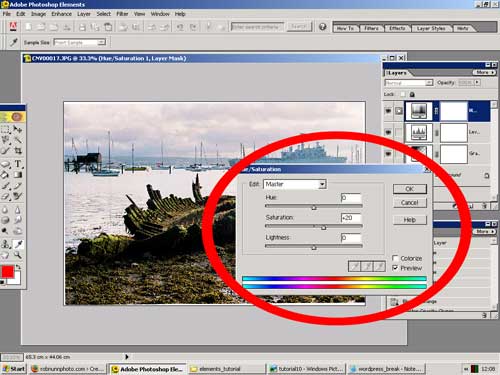Choose the Eyedropper tool in the toolbox

tap(18, 244)
